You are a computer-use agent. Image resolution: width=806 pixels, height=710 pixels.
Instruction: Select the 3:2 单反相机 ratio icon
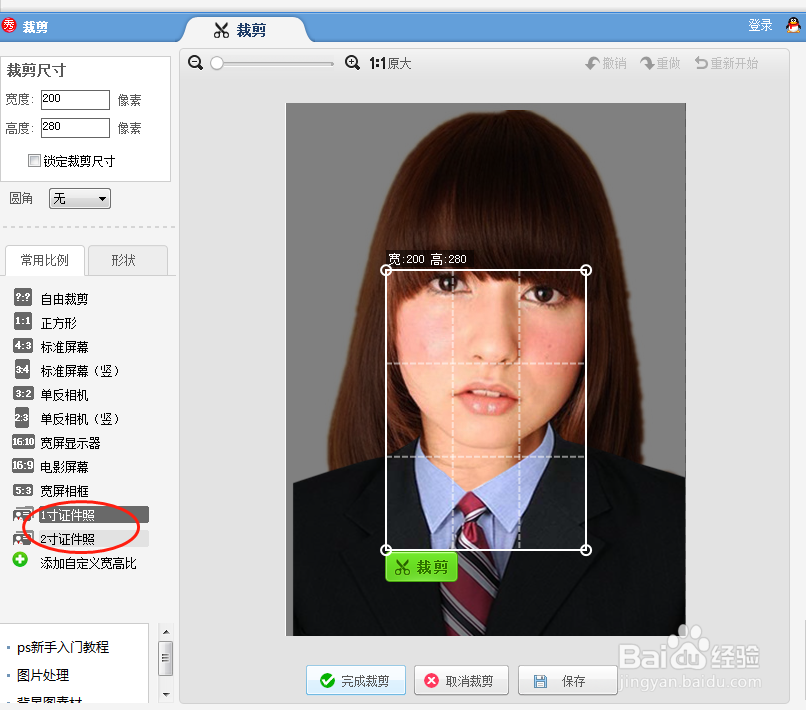[x=23, y=394]
